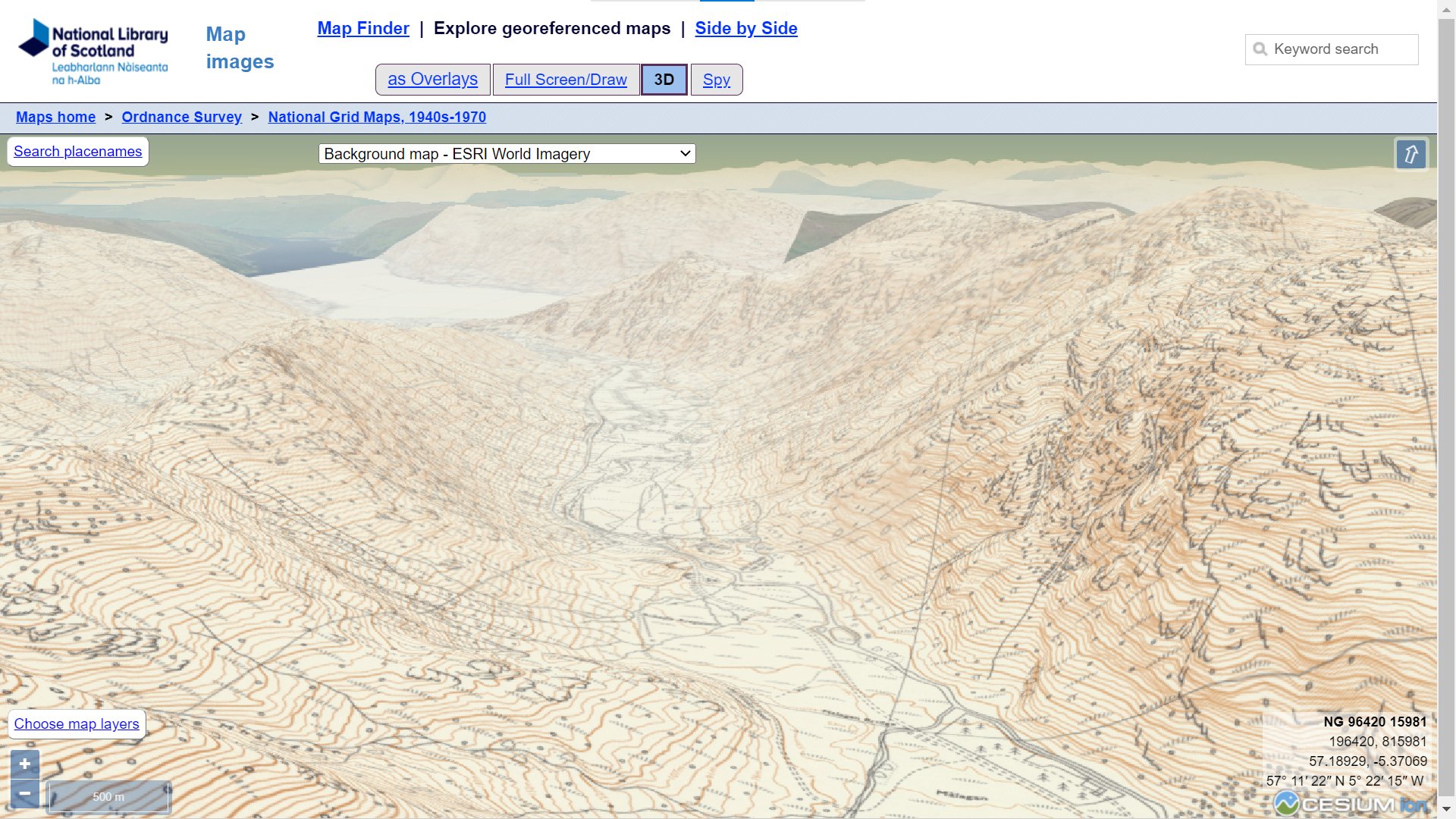
Task: Click the 500 m scale bar
Action: click(x=108, y=797)
